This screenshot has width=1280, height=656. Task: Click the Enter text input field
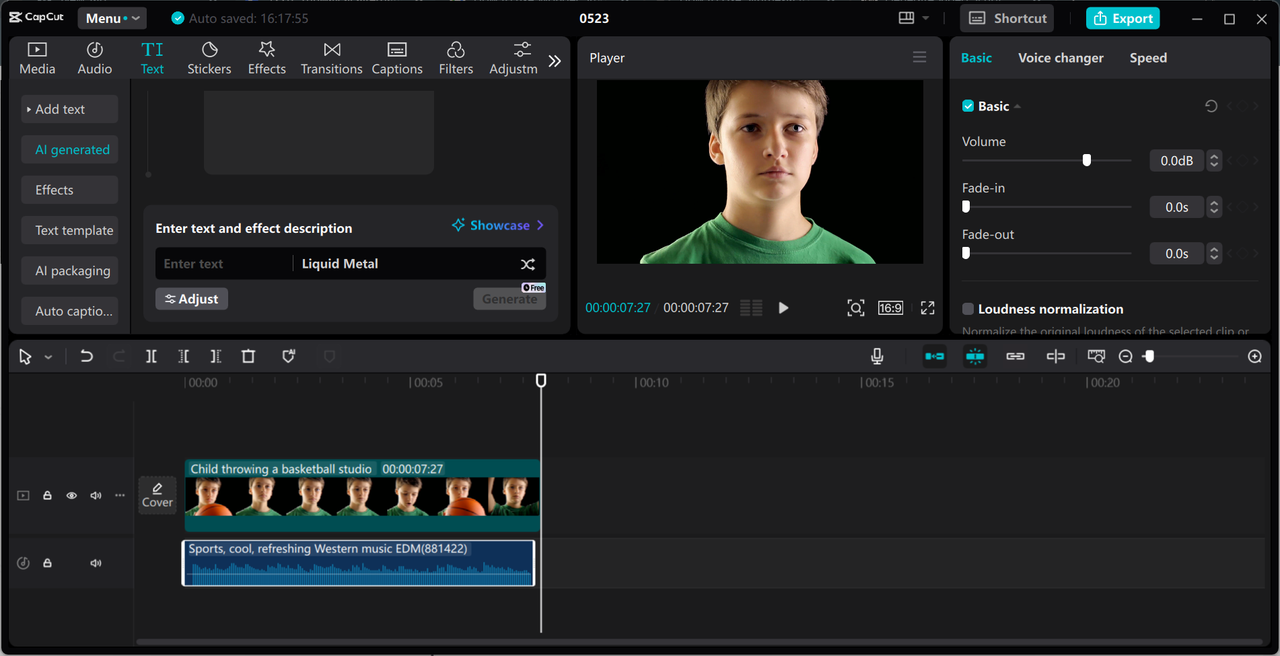click(x=223, y=264)
